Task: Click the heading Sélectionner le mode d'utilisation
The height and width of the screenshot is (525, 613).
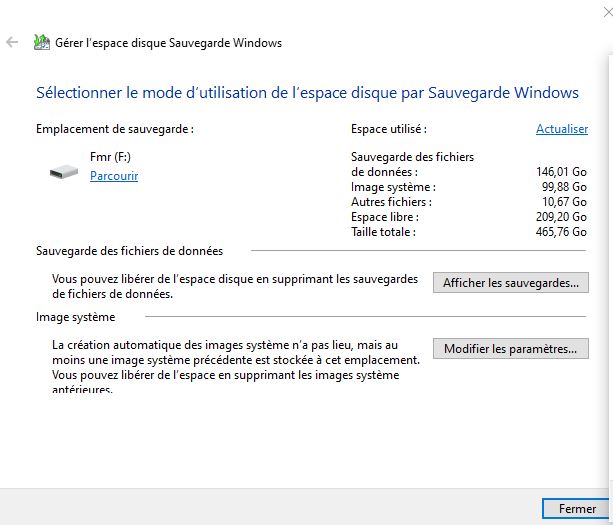Action: [307, 93]
